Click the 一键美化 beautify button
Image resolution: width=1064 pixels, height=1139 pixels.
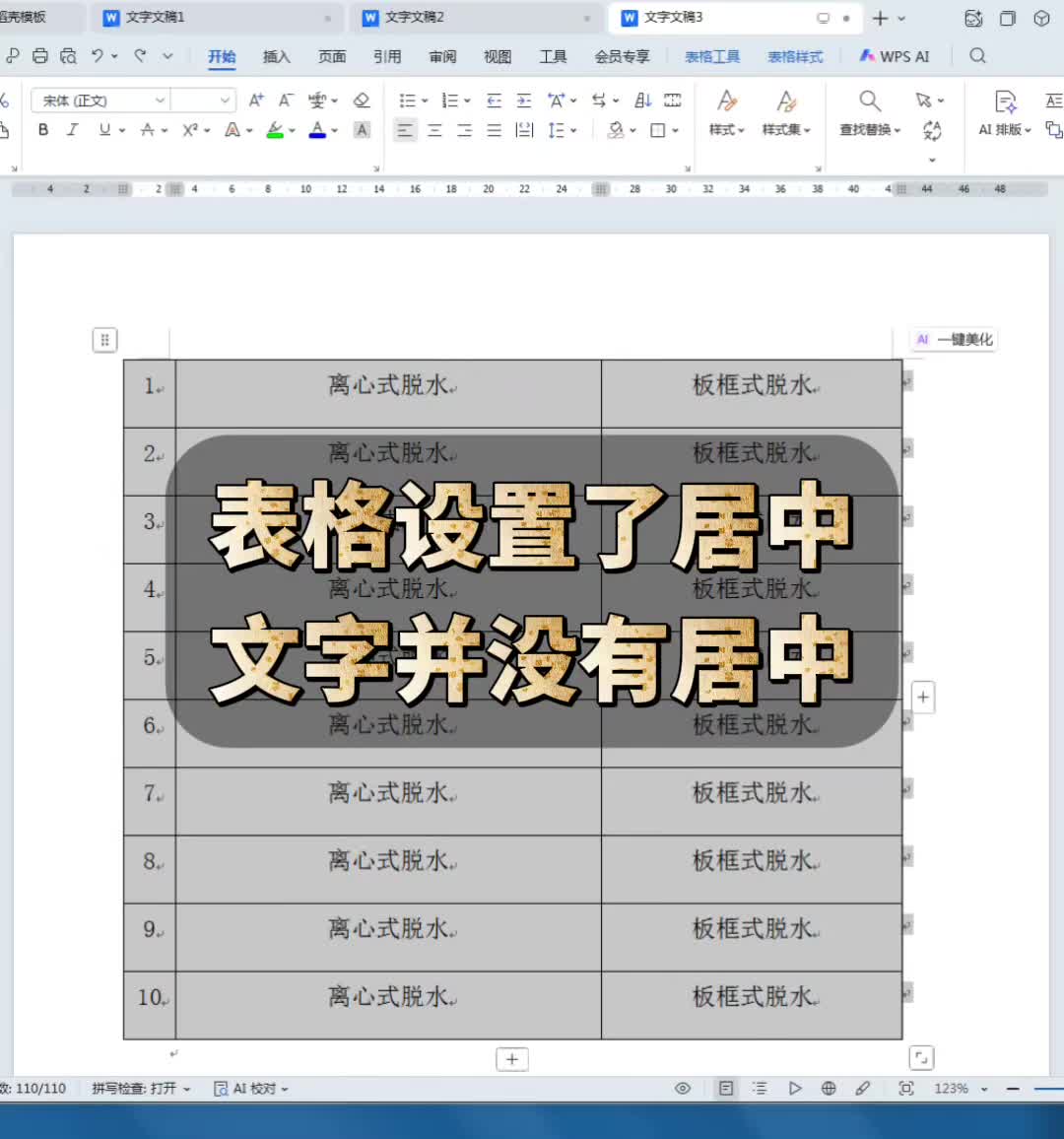952,339
